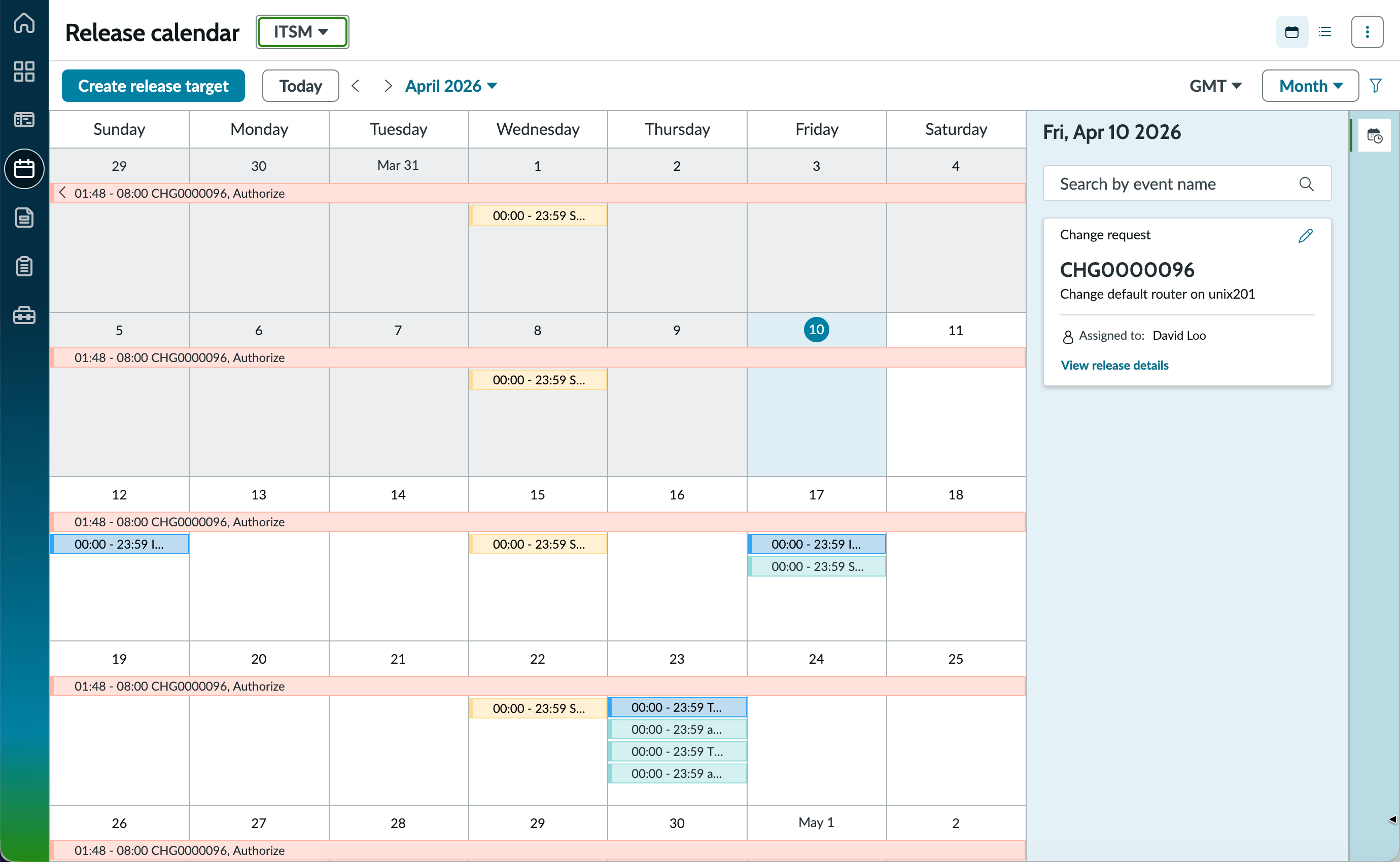Open the ITSM dropdown
1400x862 pixels.
coord(302,32)
